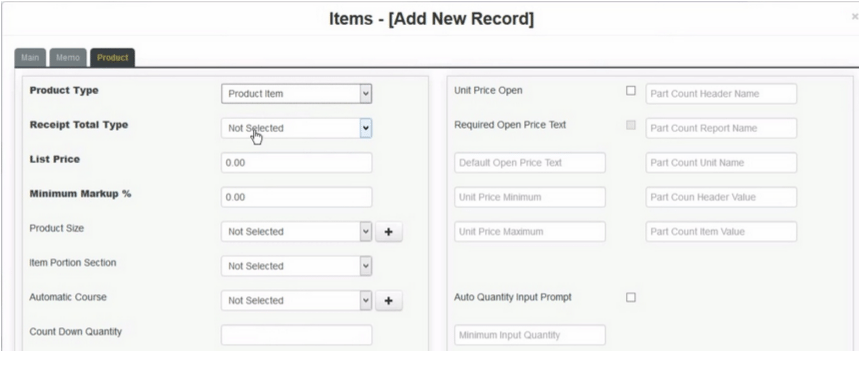
Task: Check the Auto Quantity Input Prompt box
Action: tap(631, 297)
